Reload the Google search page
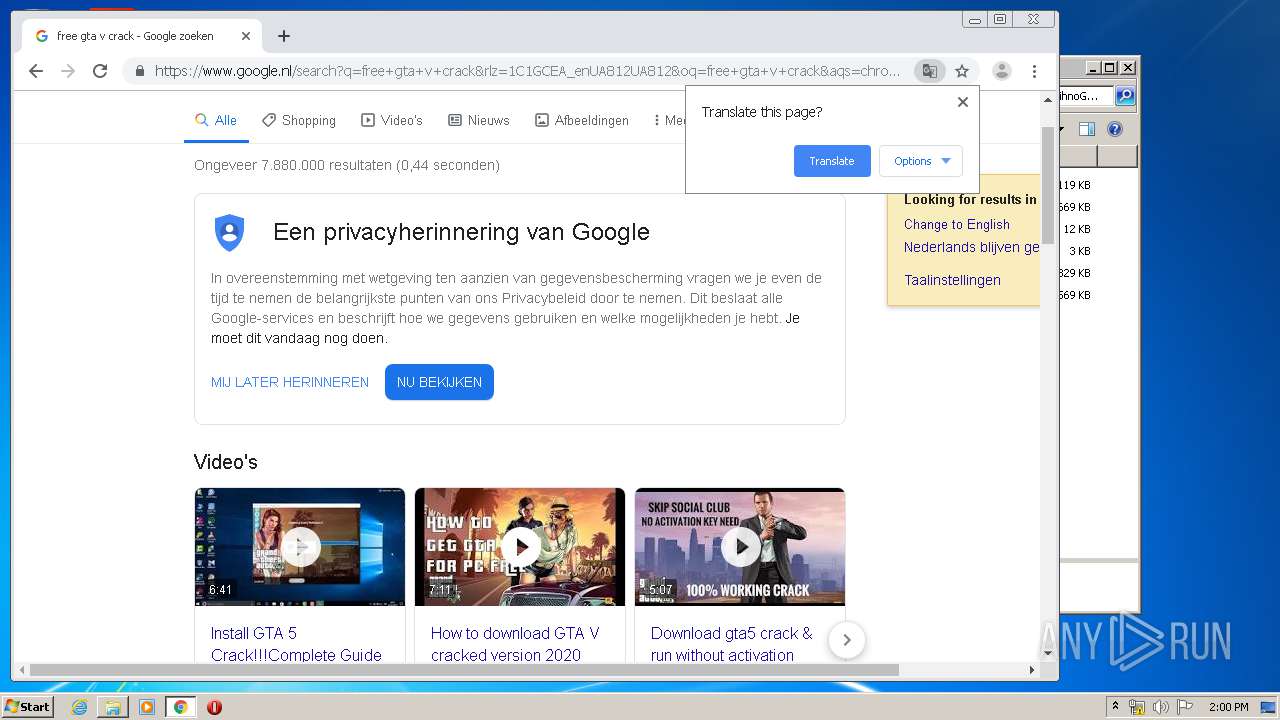This screenshot has width=1280, height=720. point(100,71)
